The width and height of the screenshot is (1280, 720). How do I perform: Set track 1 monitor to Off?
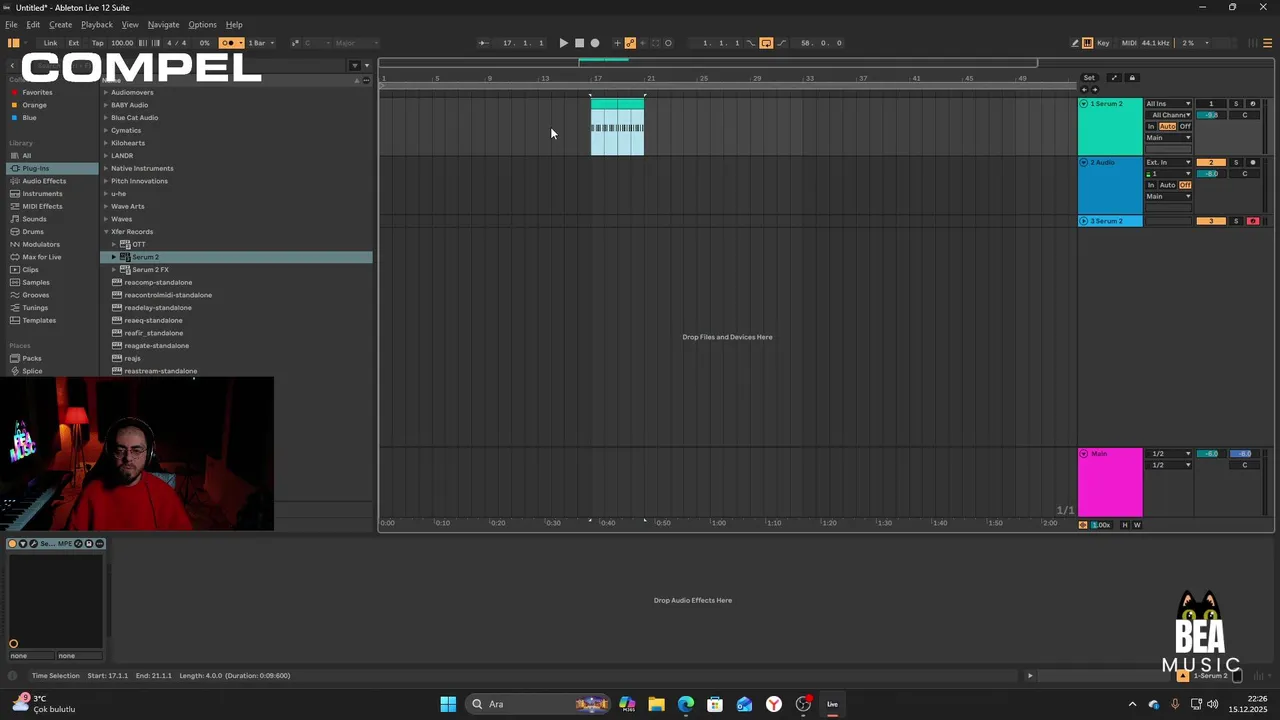[x=1185, y=127]
